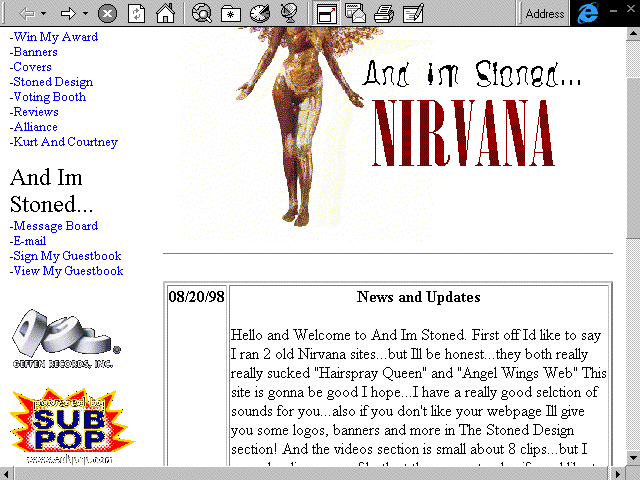The height and width of the screenshot is (480, 640).
Task: Open the Kurt And Courtney link
Action: tap(66, 142)
